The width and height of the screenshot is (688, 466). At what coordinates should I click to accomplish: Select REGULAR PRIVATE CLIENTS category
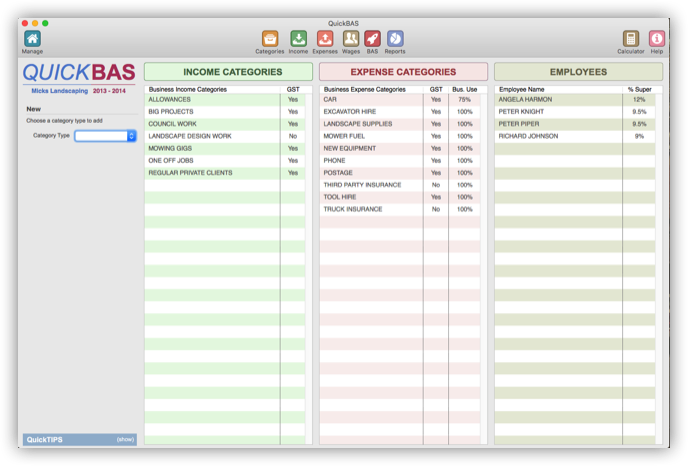coord(225,173)
